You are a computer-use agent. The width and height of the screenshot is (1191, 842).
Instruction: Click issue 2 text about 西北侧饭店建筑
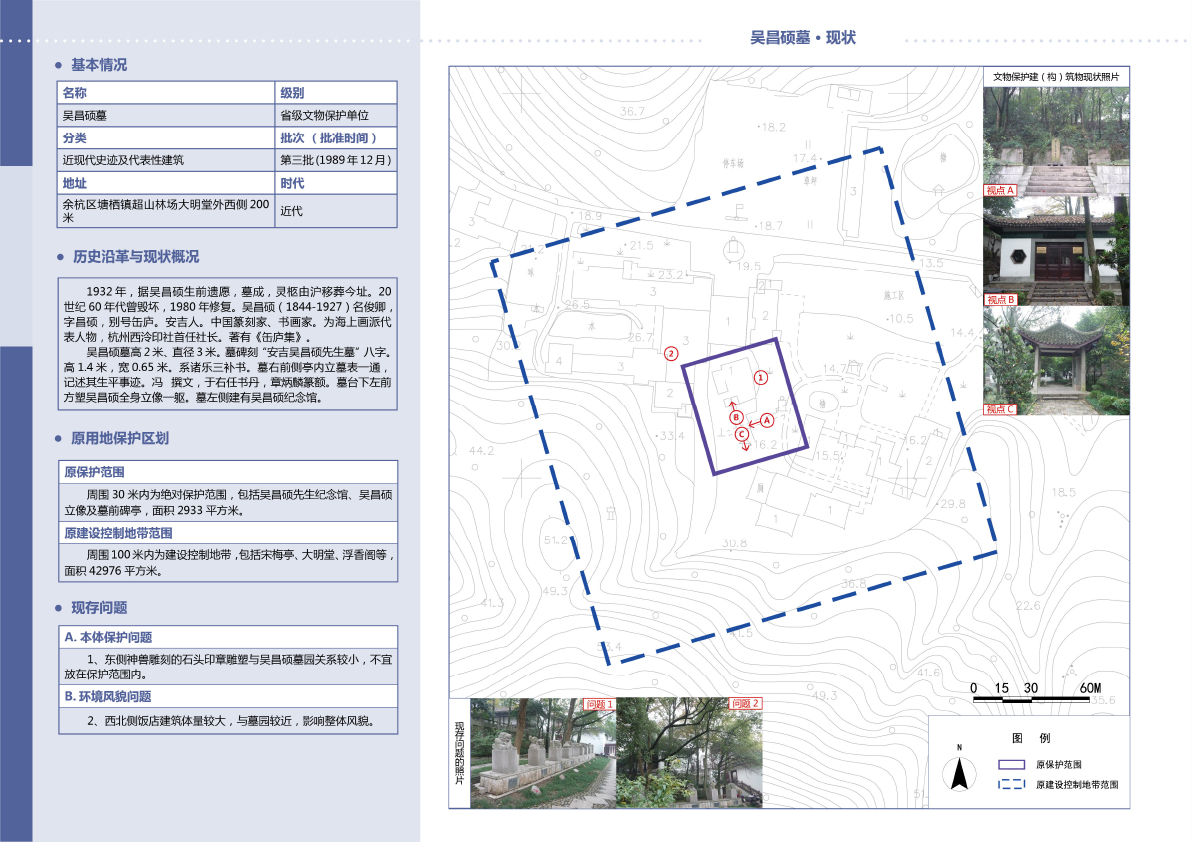pos(231,721)
